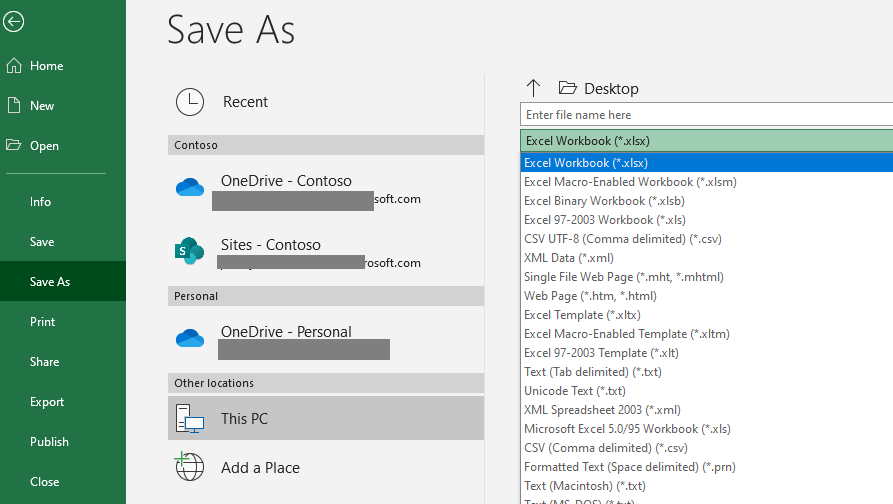893x504 pixels.
Task: Click the Home house icon
Action: [x=14, y=65]
